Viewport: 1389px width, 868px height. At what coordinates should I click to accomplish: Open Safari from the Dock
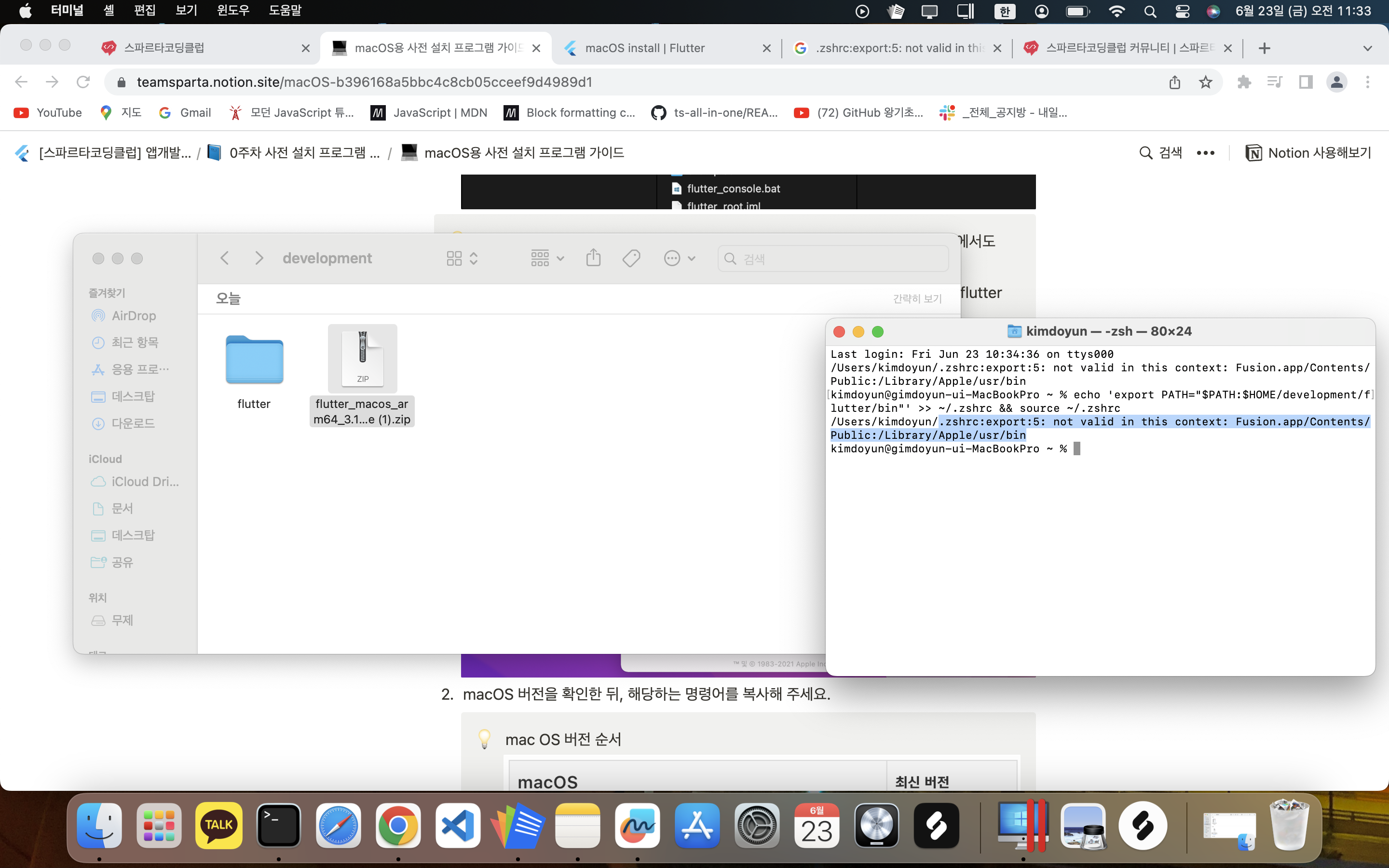338,826
